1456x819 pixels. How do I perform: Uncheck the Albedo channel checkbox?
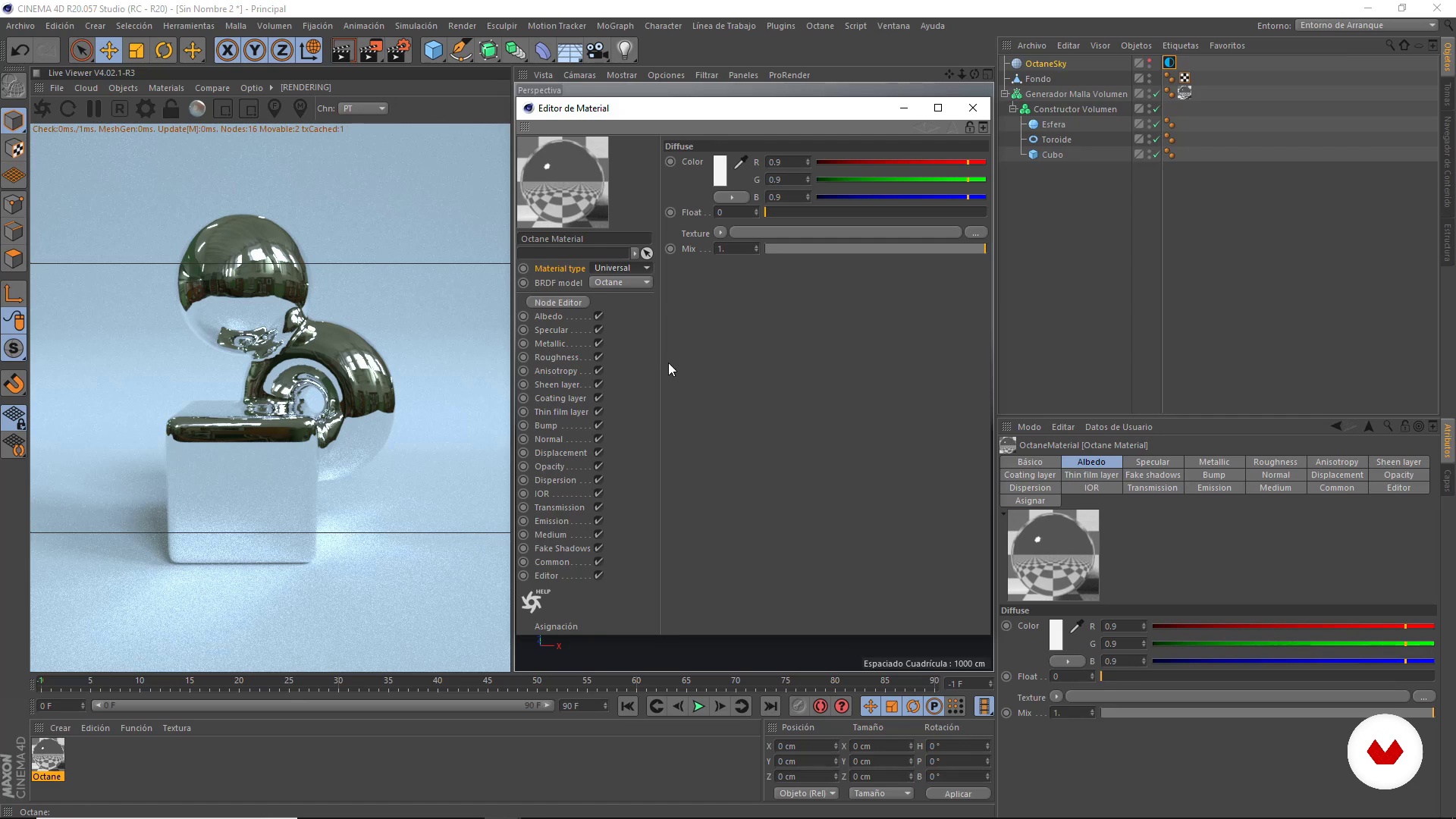tap(598, 316)
